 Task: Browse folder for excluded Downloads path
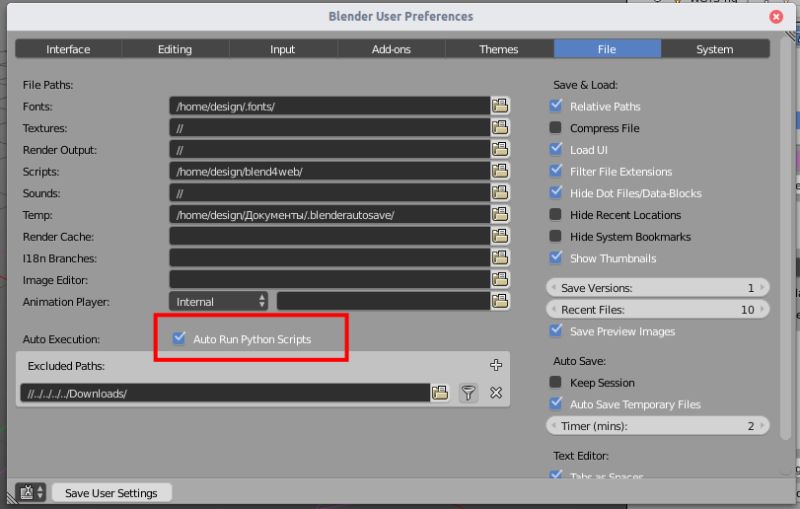click(440, 393)
